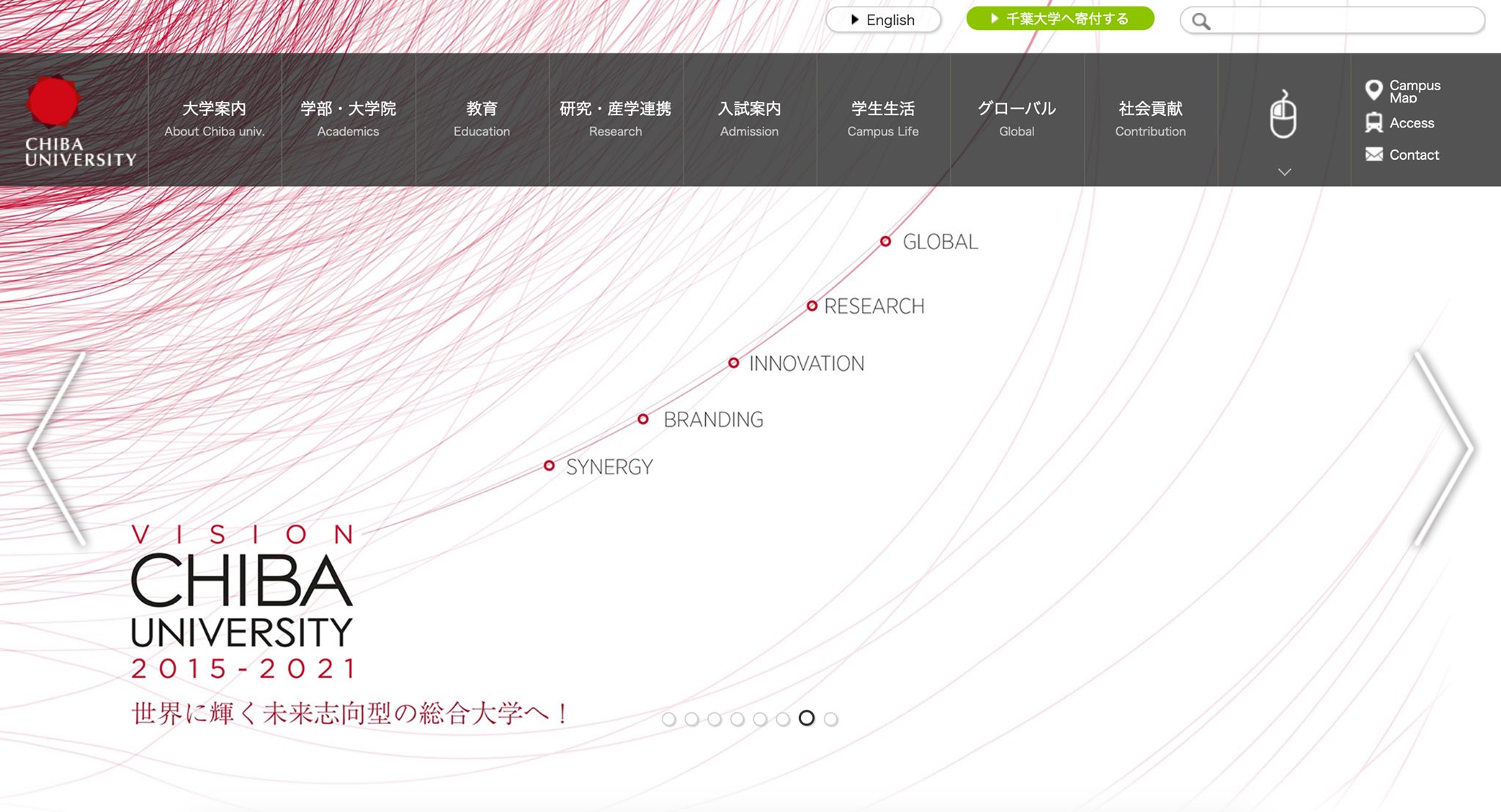Click the GLOBAL label on the arc
The width and height of the screenshot is (1501, 812).
click(x=940, y=242)
